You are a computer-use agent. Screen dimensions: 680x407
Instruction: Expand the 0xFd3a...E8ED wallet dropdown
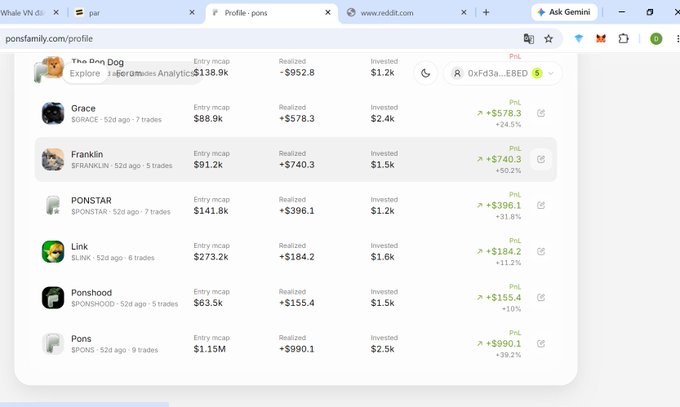551,73
